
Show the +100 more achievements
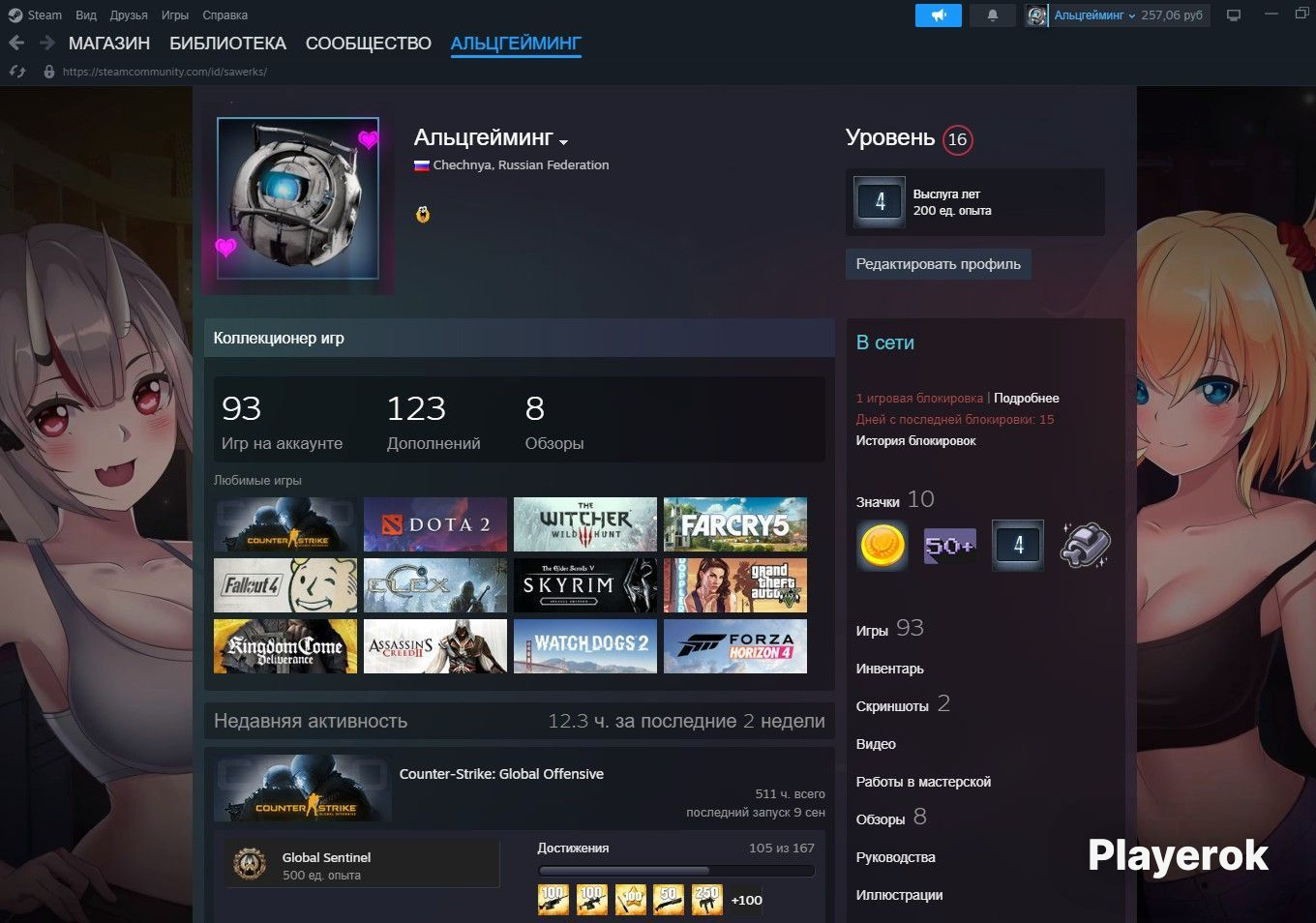[x=746, y=900]
